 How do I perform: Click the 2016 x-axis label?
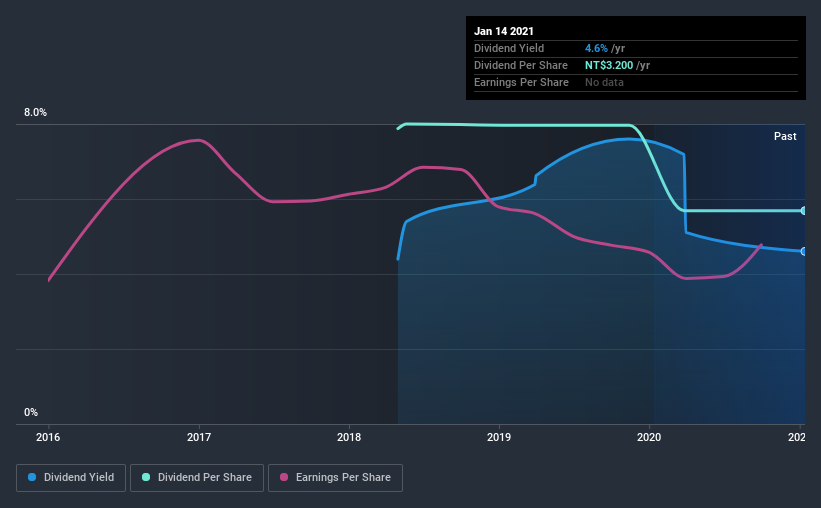coord(48,437)
